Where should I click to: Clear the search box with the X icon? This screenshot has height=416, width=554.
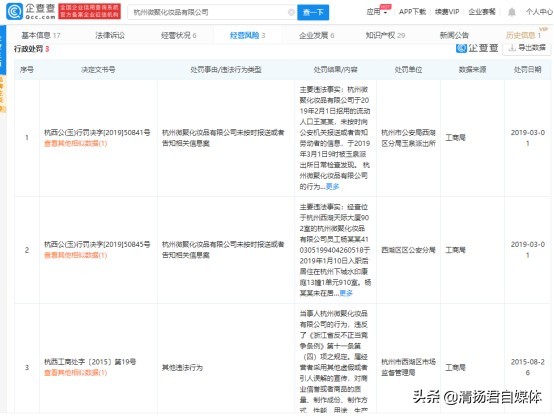pos(291,12)
